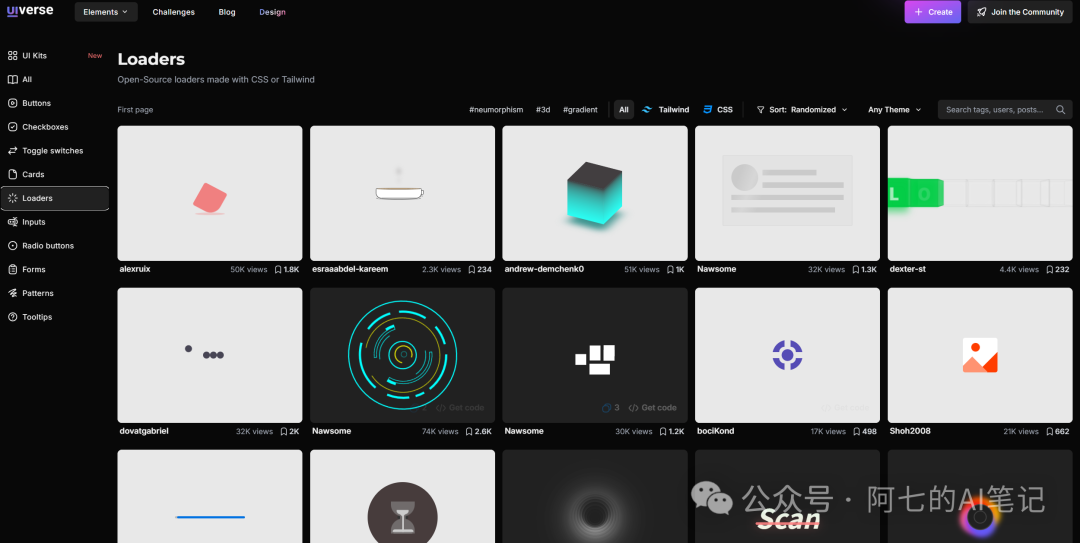Viewport: 1080px width, 543px height.
Task: Click bookmark icon on alexruix post
Action: click(x=278, y=269)
